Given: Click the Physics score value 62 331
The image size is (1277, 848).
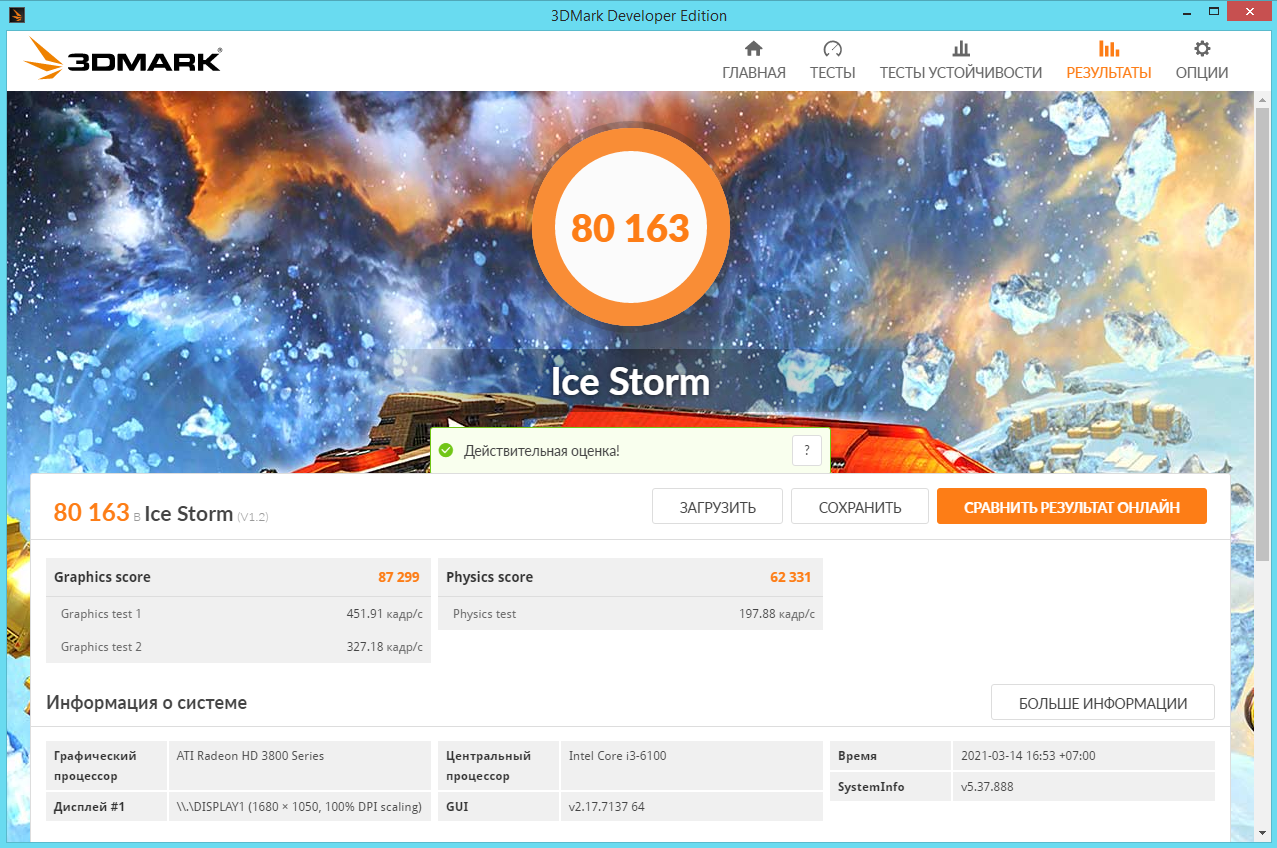Looking at the screenshot, I should [791, 577].
